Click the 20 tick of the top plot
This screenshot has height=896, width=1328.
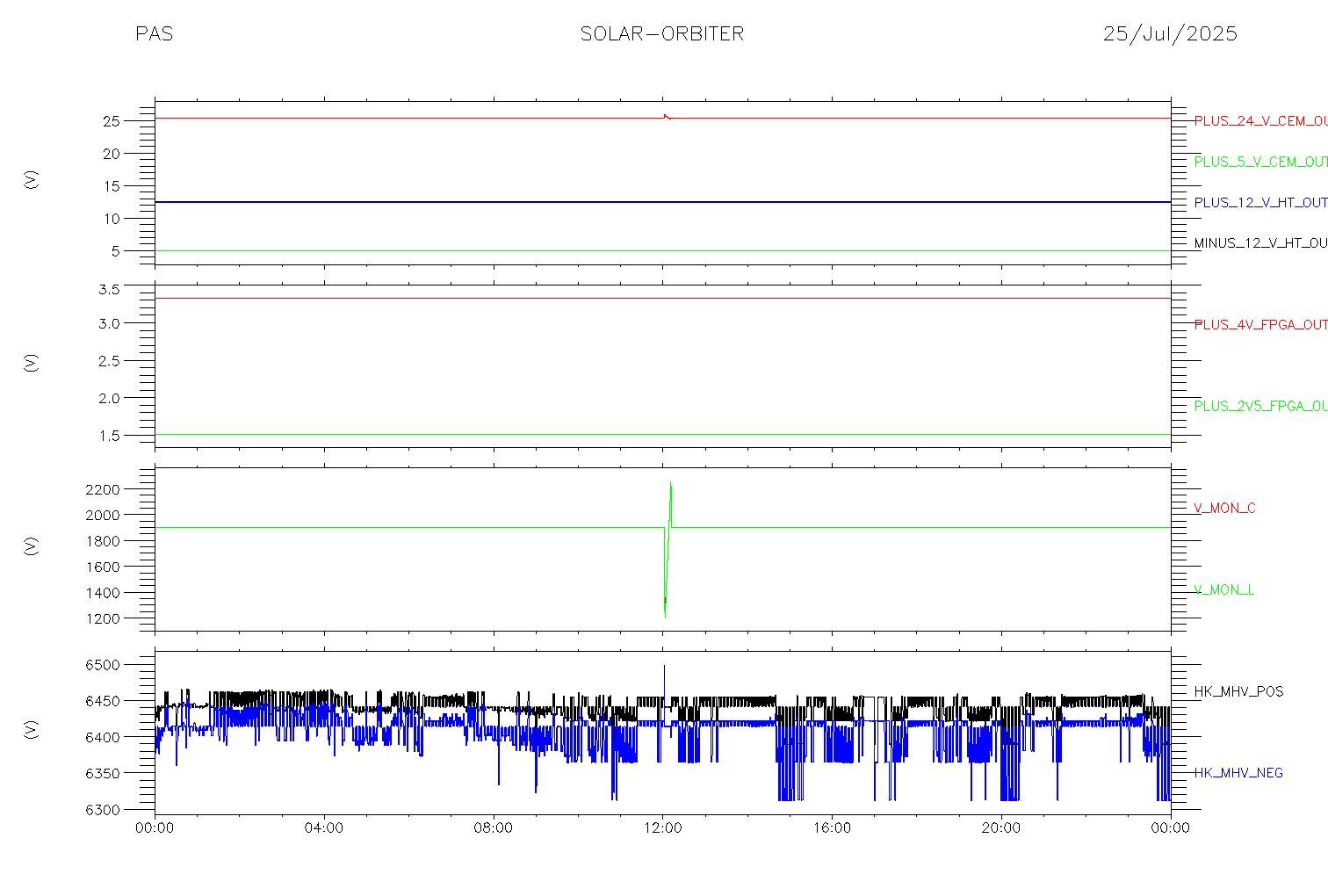112,154
